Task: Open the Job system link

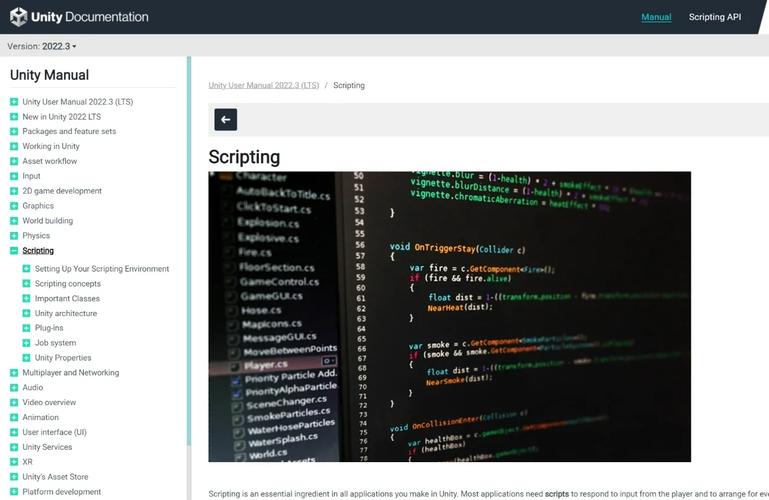Action: [x=55, y=343]
